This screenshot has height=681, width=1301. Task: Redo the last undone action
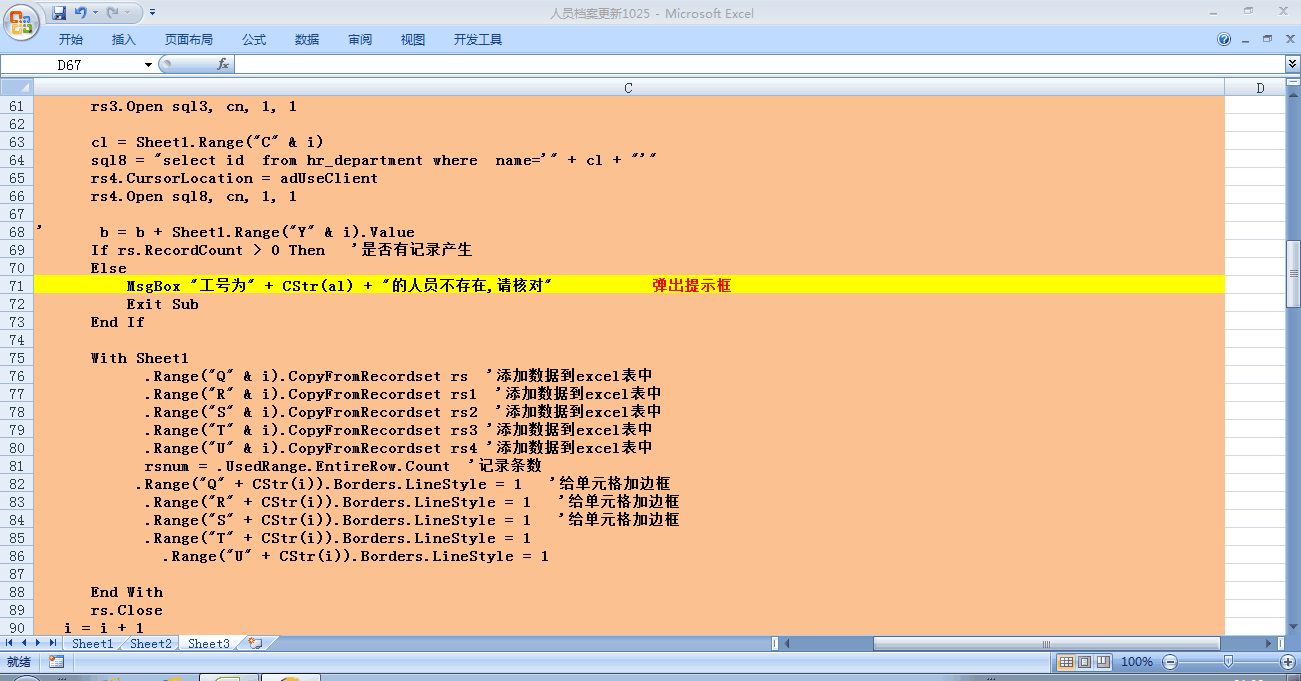[x=112, y=13]
